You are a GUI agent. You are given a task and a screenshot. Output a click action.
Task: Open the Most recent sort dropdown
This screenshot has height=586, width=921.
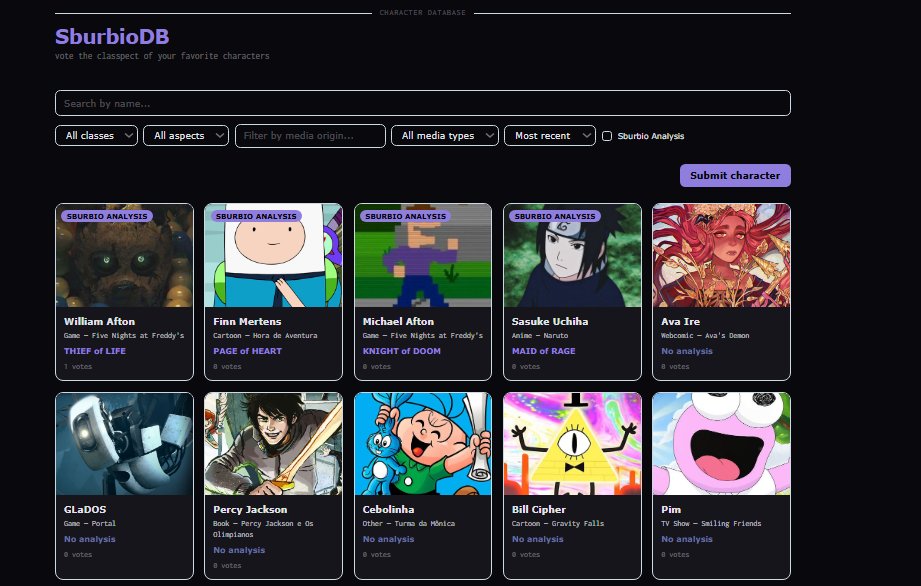tap(550, 136)
